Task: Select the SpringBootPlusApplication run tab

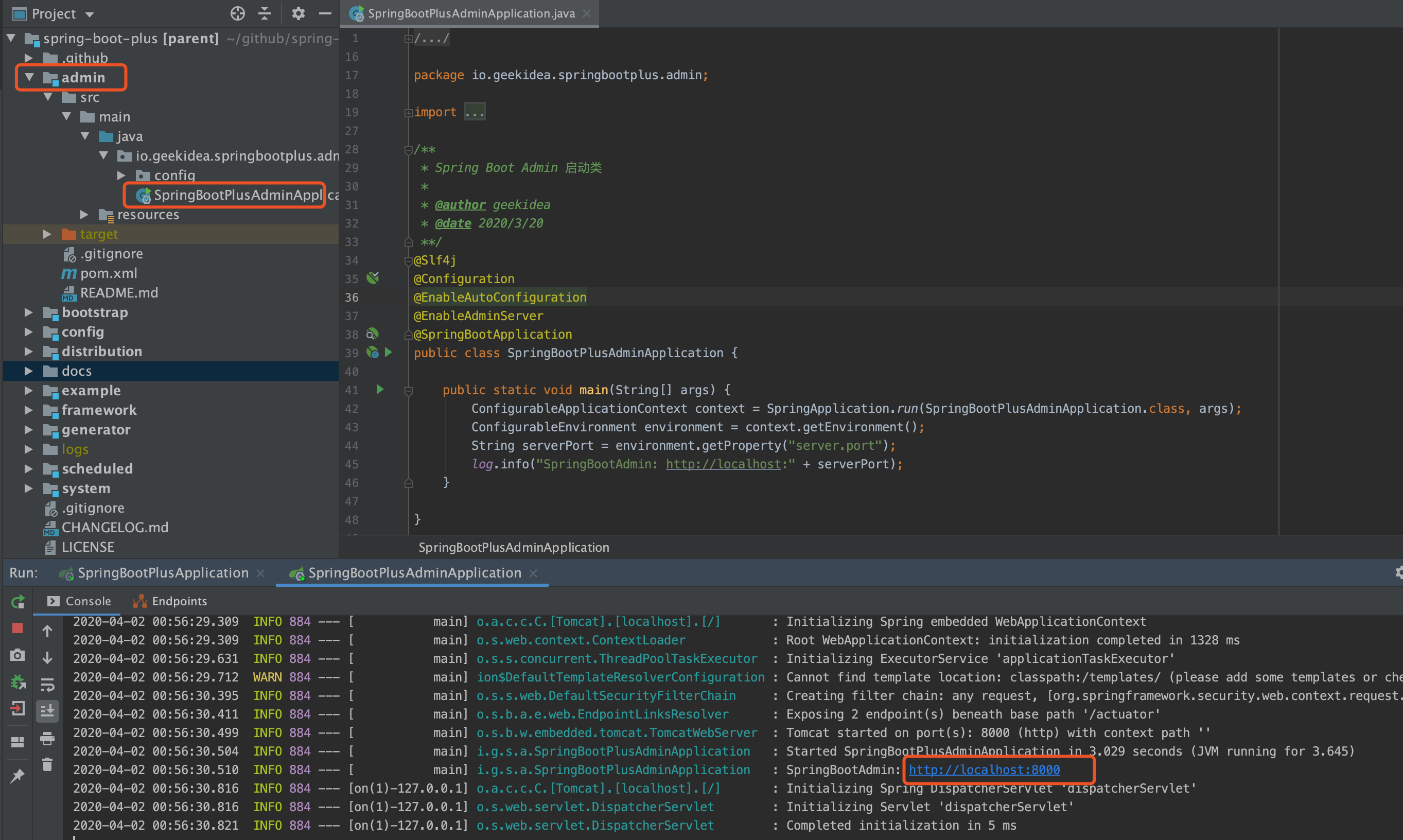Action: click(163, 572)
